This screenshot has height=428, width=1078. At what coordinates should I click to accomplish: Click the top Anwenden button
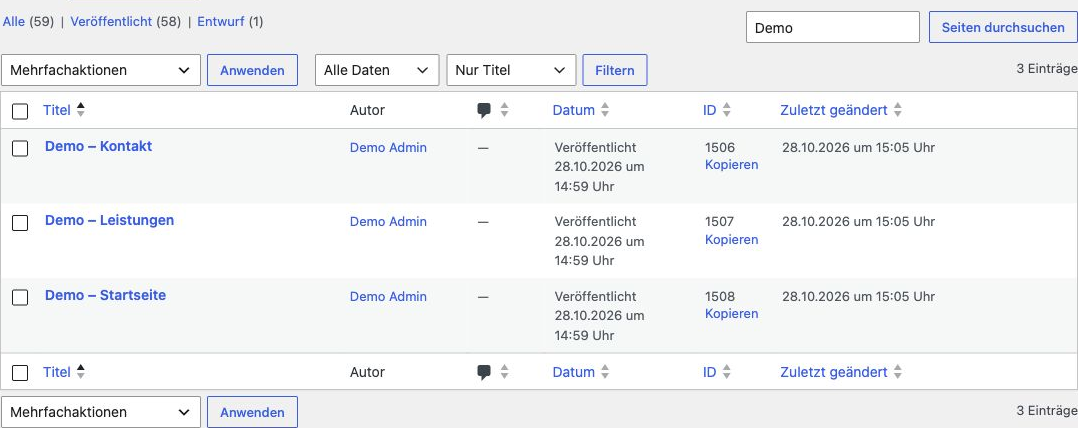click(252, 70)
